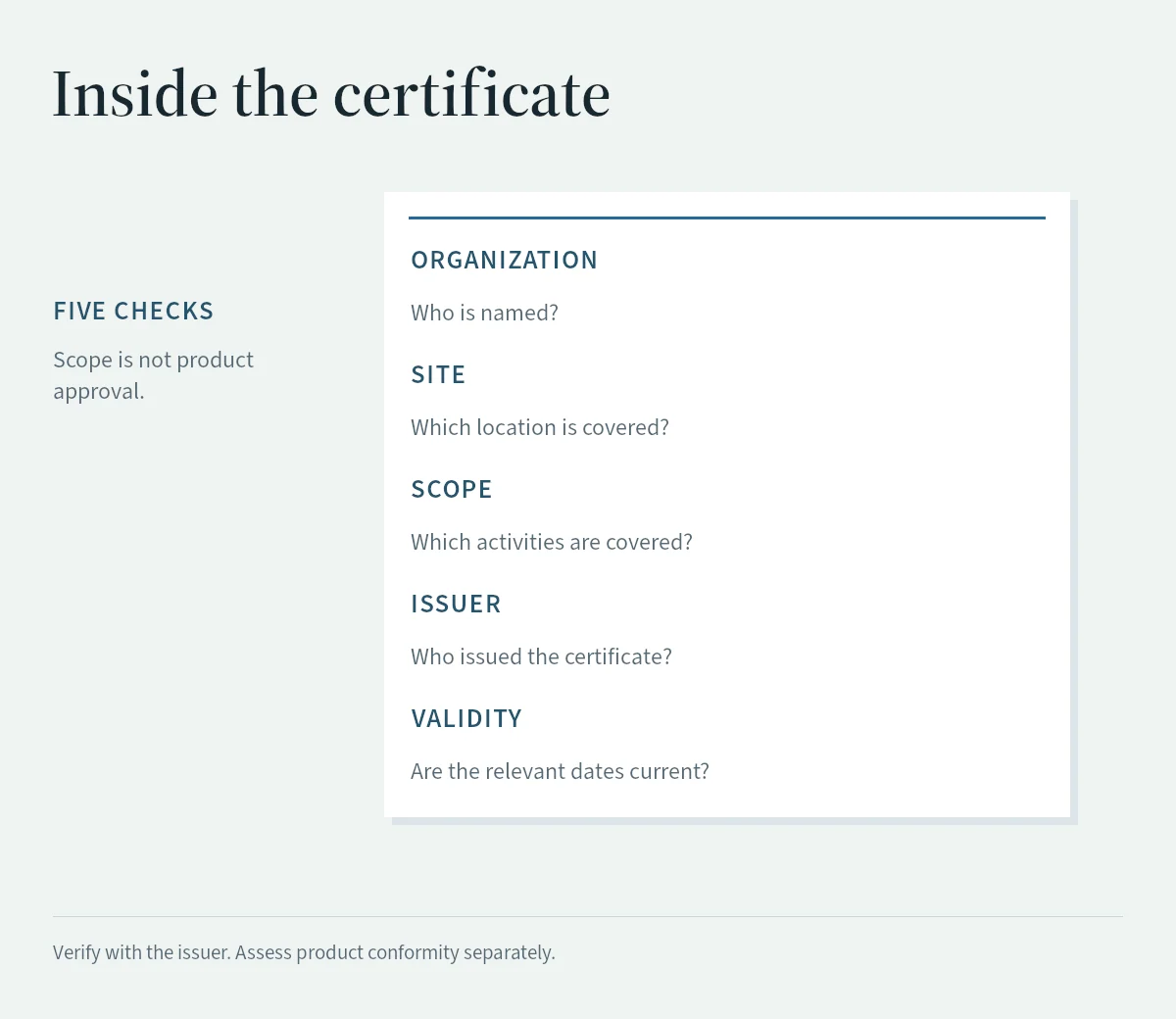Select the ISSUER heading
The image size is (1176, 1019).
tap(456, 604)
